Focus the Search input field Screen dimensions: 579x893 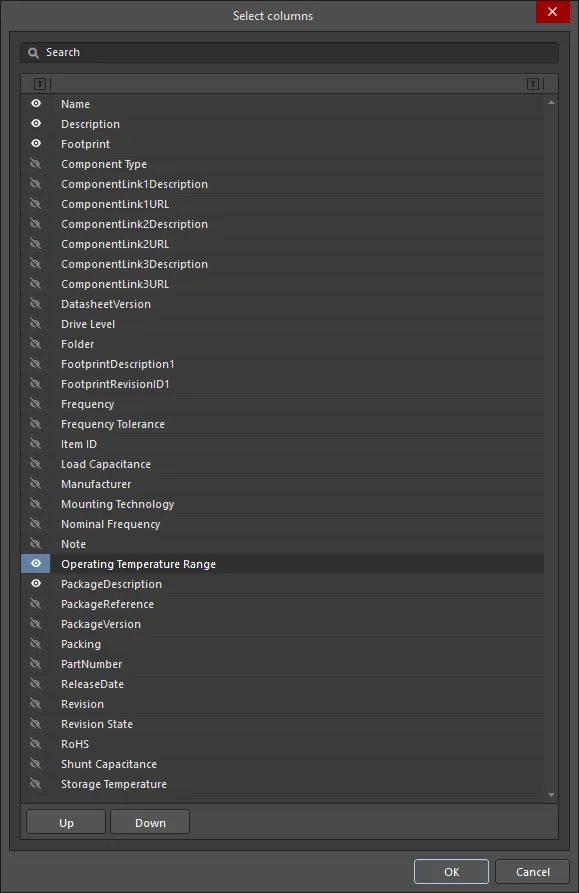coord(289,52)
